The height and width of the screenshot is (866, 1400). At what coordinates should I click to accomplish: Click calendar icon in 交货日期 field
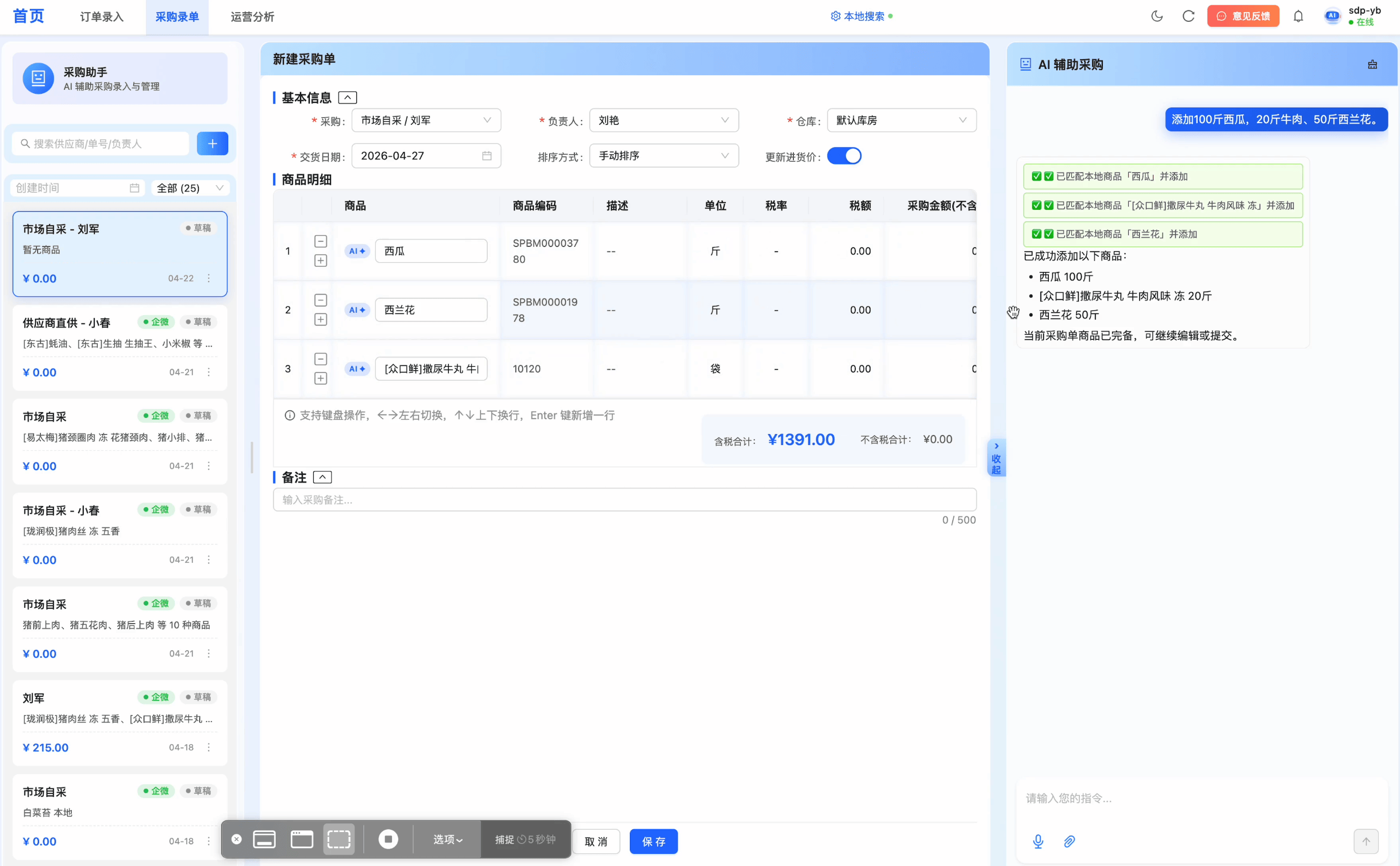487,156
